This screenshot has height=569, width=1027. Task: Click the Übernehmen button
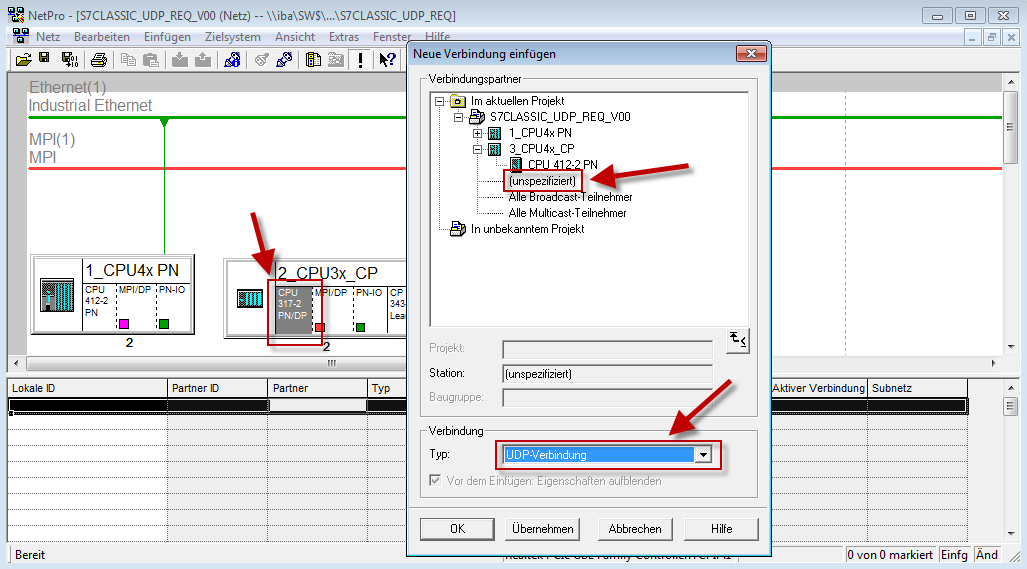point(542,528)
